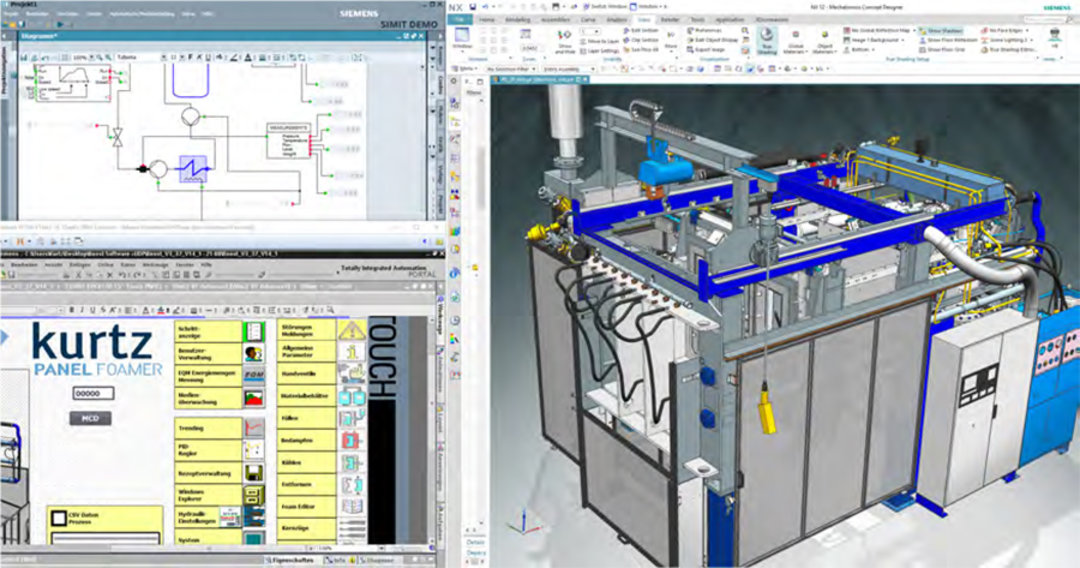This screenshot has height=568, width=1080.
Task: Open the No Global Reflection Map dropdown
Action: tap(881, 31)
